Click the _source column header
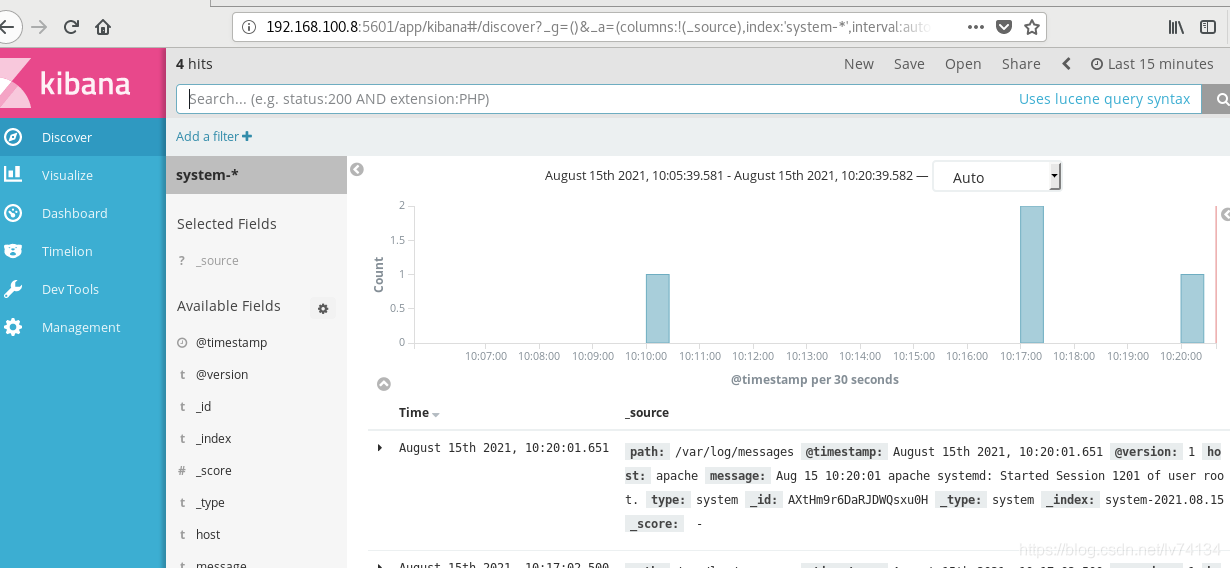1230x568 pixels. click(x=647, y=413)
